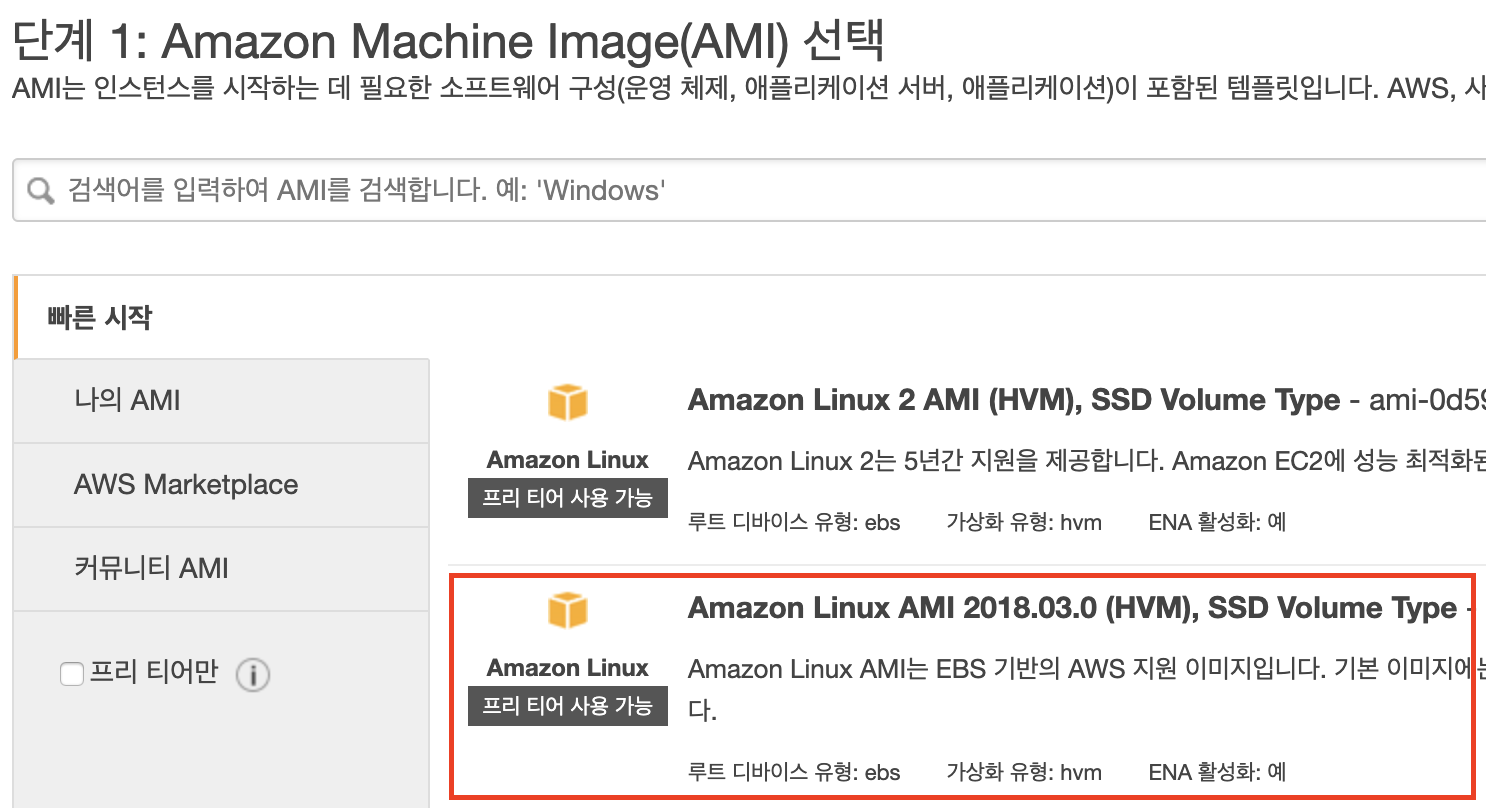
Task: Click the info icon beside 프리 티어만
Action: [253, 676]
